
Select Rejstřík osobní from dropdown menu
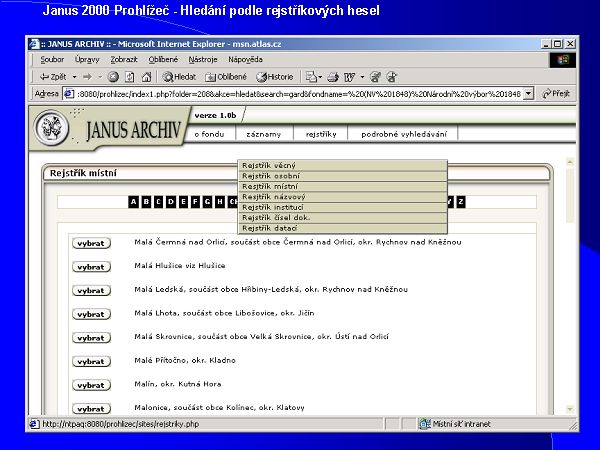(x=342, y=176)
